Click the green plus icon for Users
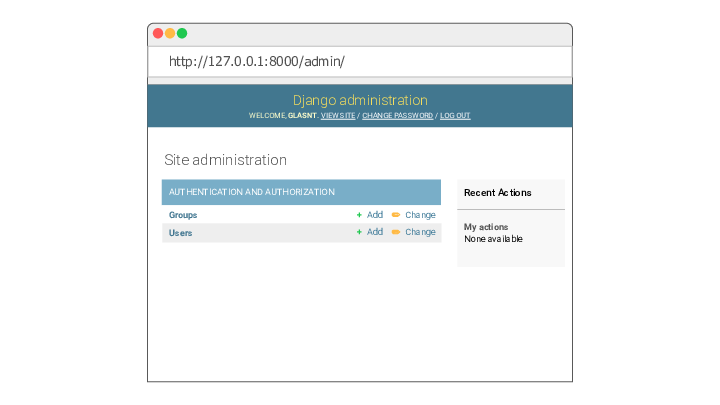Screen dimensions: 720x405 pyautogui.click(x=359, y=232)
